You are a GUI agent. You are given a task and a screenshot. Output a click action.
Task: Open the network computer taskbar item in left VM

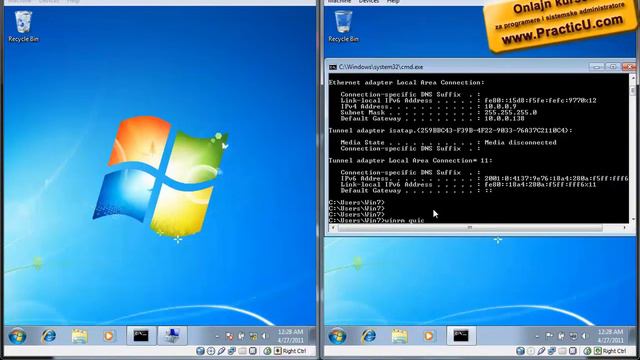[x=172, y=336]
